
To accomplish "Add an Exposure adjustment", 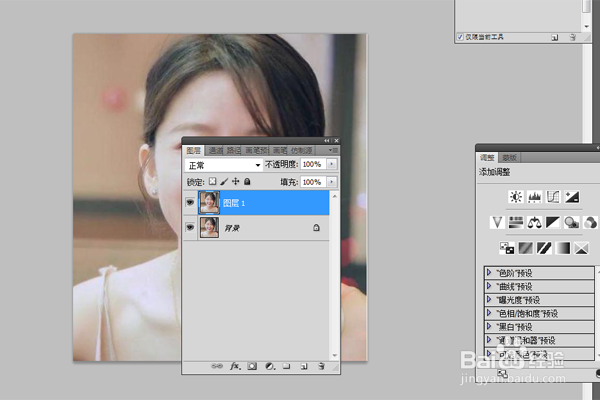I will click(x=572, y=197).
